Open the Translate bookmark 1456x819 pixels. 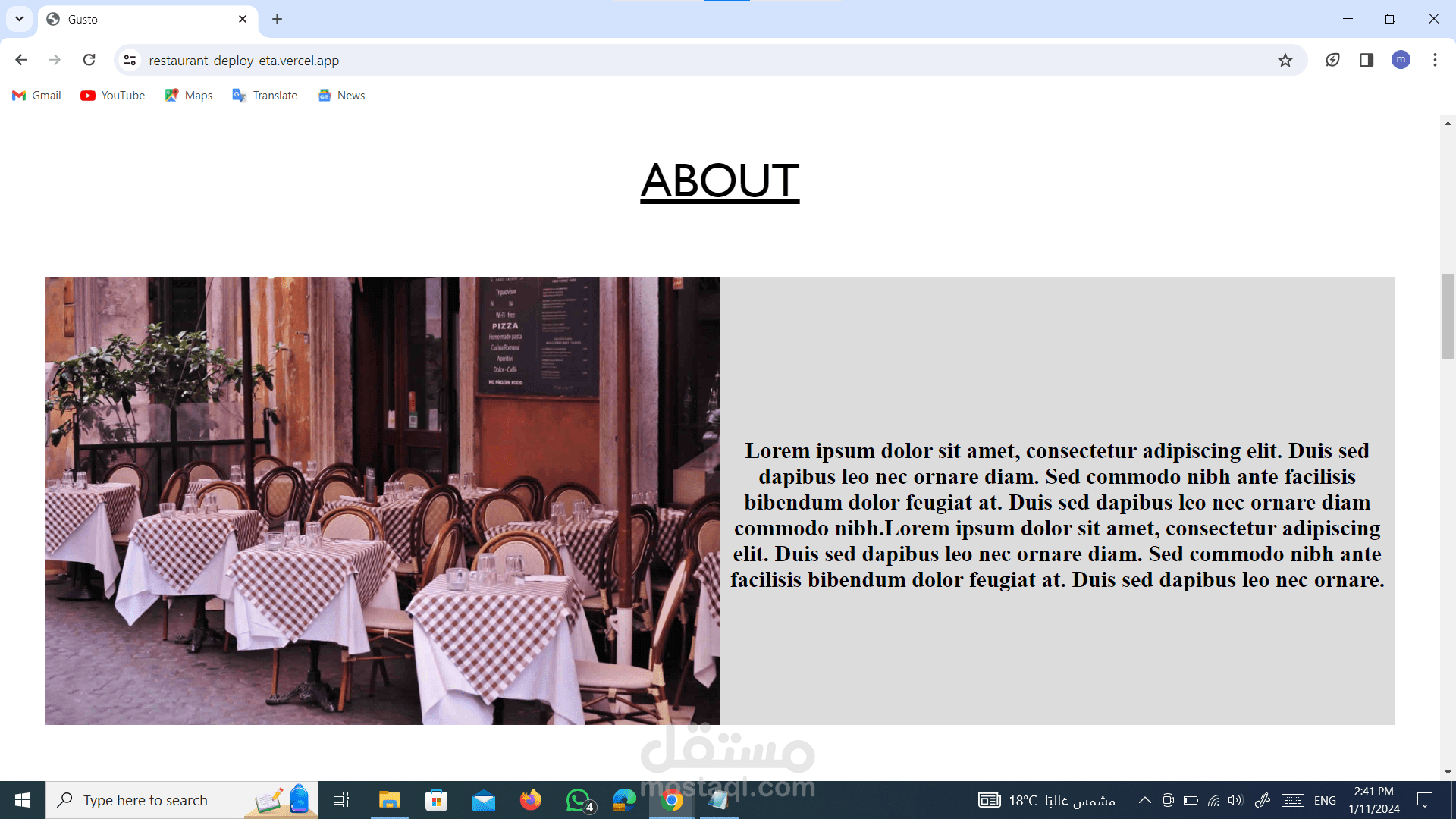pos(265,95)
